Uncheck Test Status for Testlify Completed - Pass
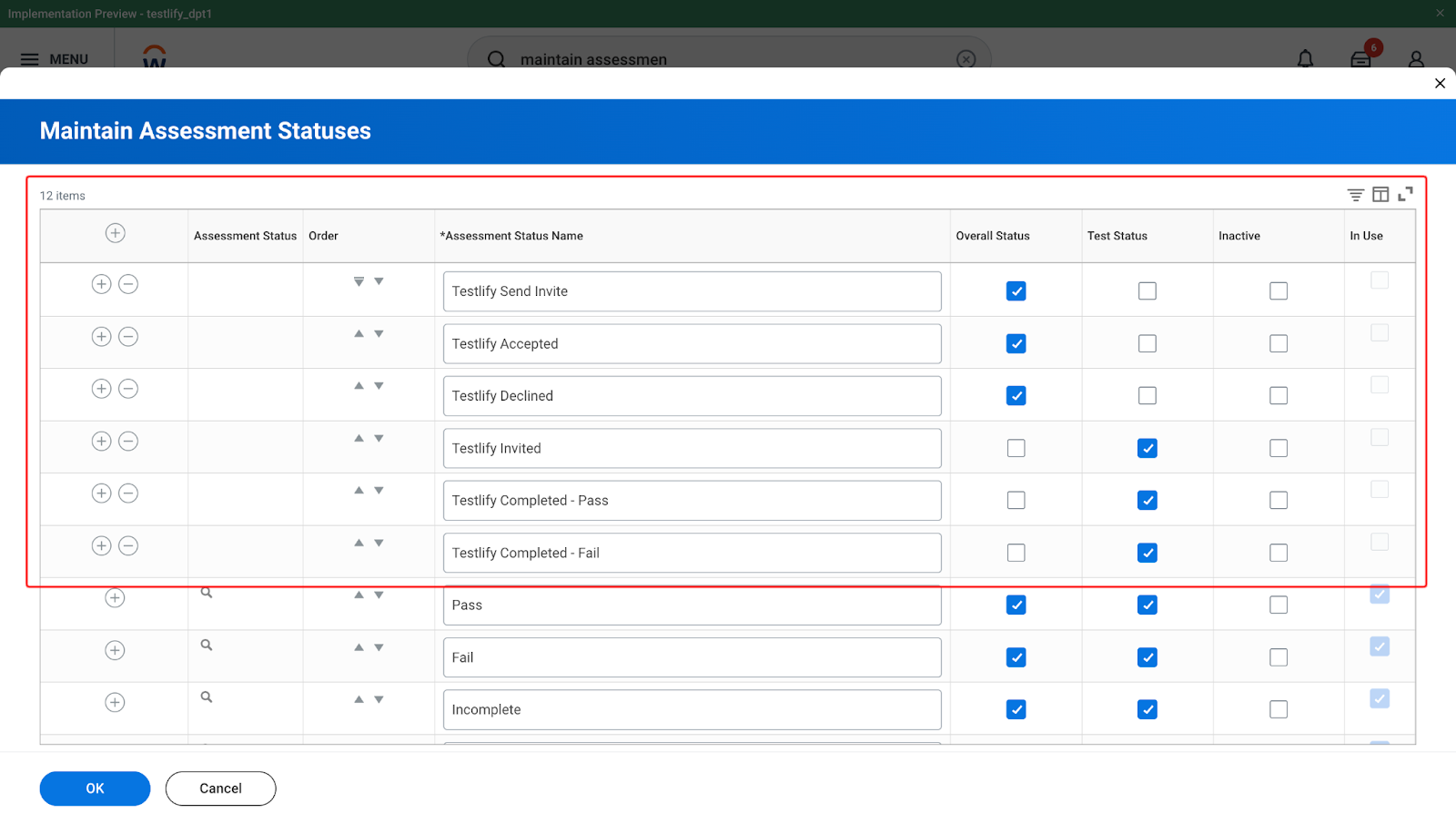Viewport: 1456px width, 824px height. (x=1148, y=501)
